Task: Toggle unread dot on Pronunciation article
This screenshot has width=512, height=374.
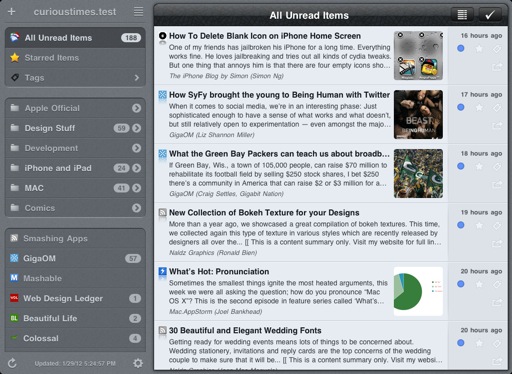Action: pos(461,284)
